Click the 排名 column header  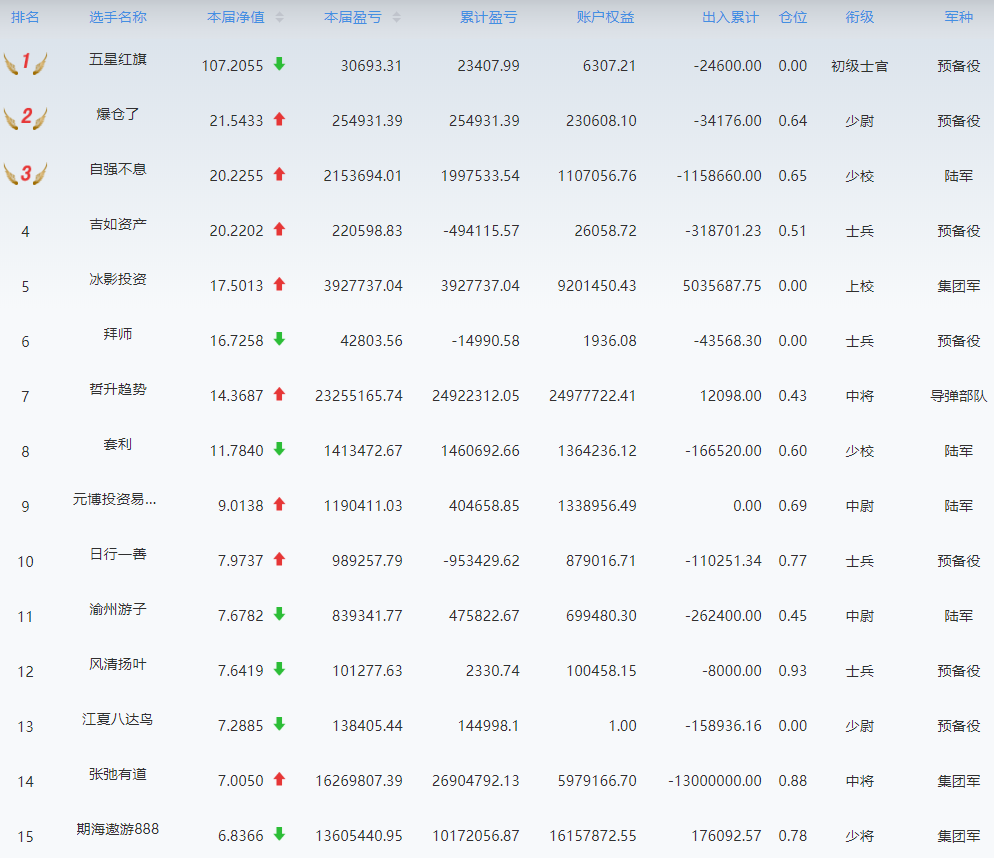(25, 18)
